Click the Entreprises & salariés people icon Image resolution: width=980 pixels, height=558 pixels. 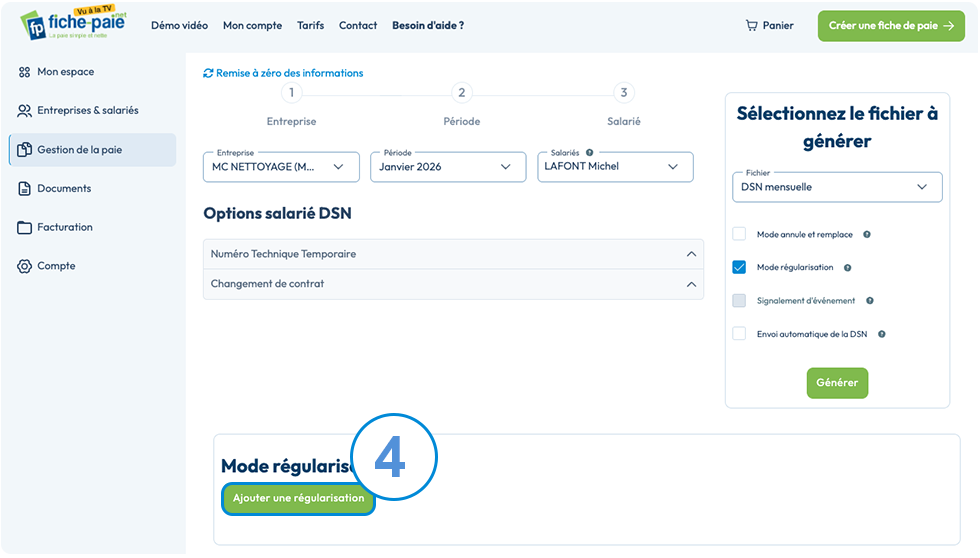pyautogui.click(x=24, y=111)
